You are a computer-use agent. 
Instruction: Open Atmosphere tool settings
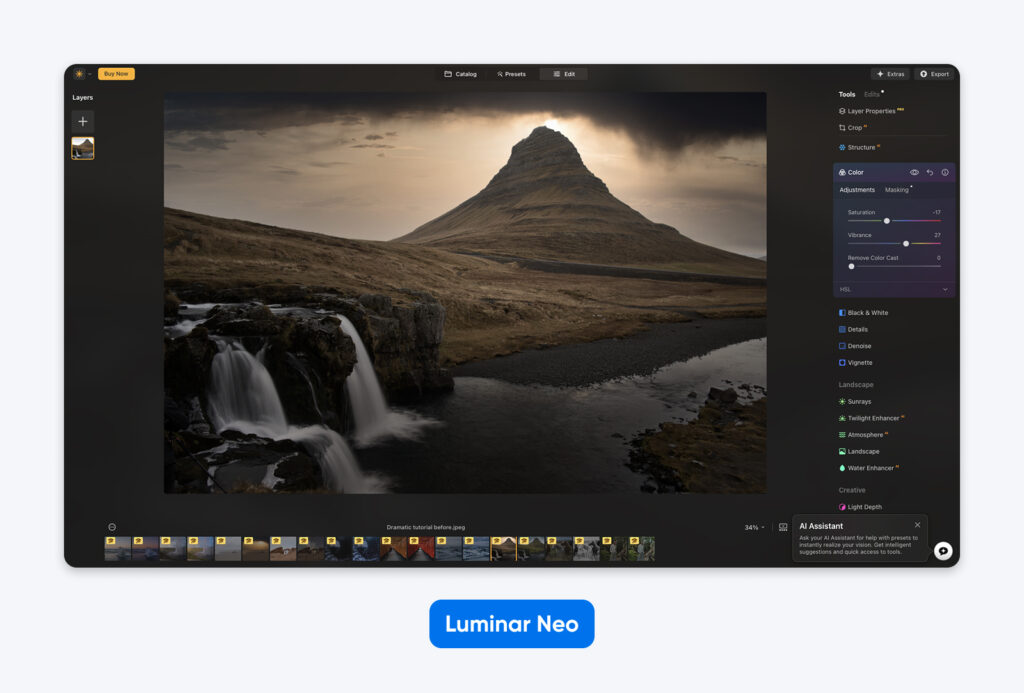point(869,434)
